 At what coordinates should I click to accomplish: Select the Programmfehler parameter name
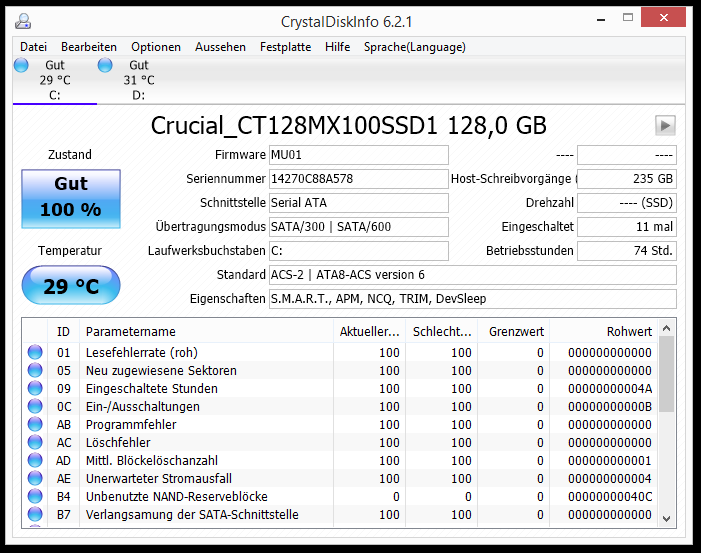131,424
